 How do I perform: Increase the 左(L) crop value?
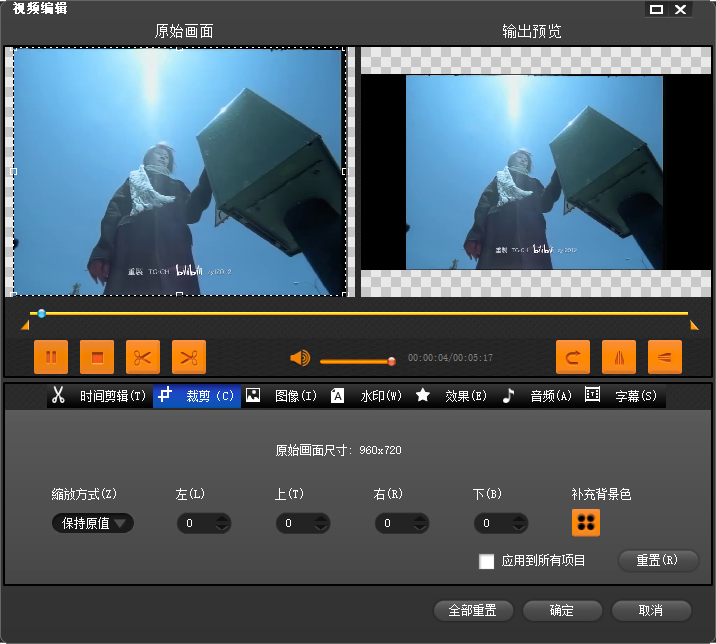(x=222, y=519)
